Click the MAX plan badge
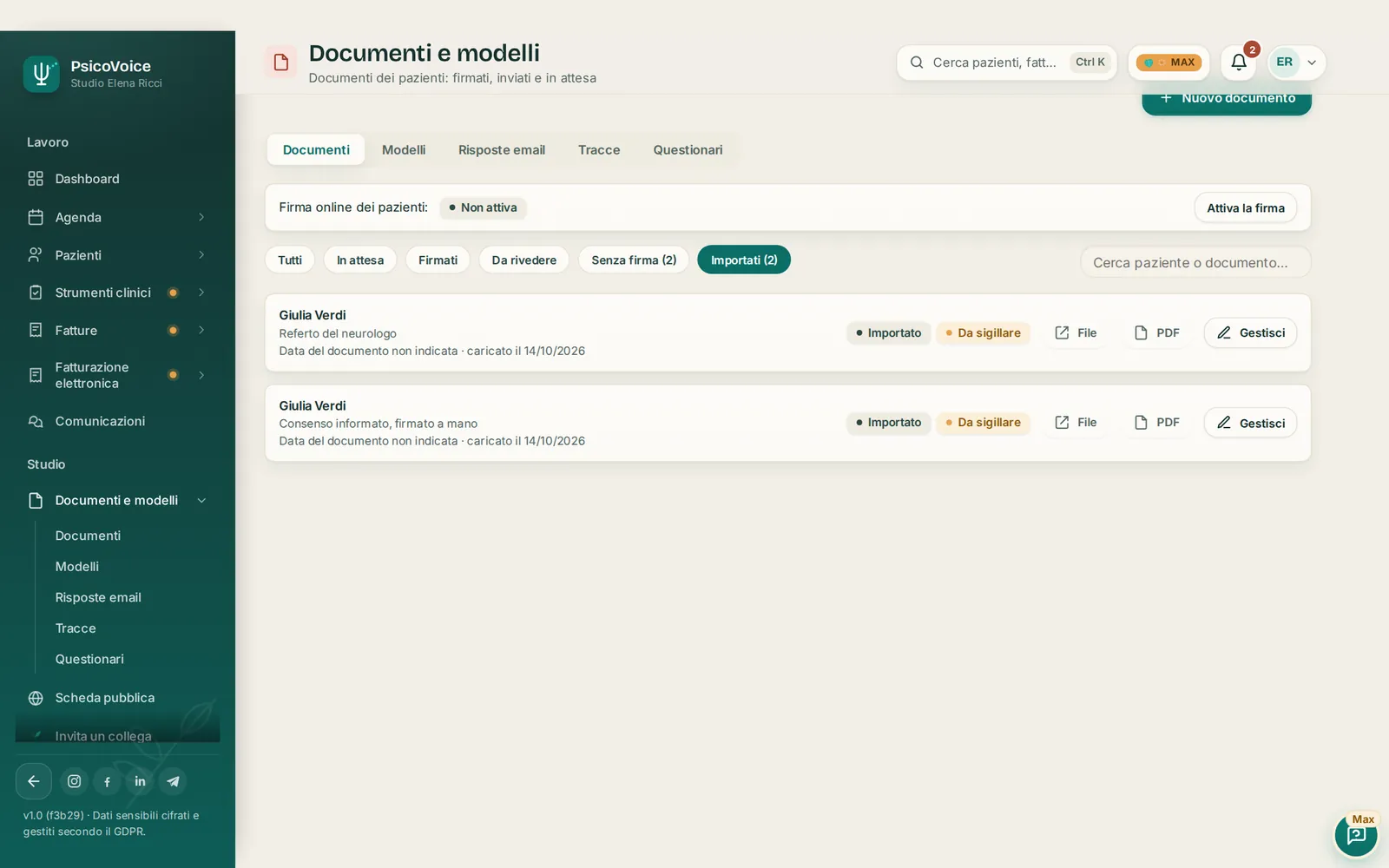The image size is (1389, 868). click(x=1168, y=62)
